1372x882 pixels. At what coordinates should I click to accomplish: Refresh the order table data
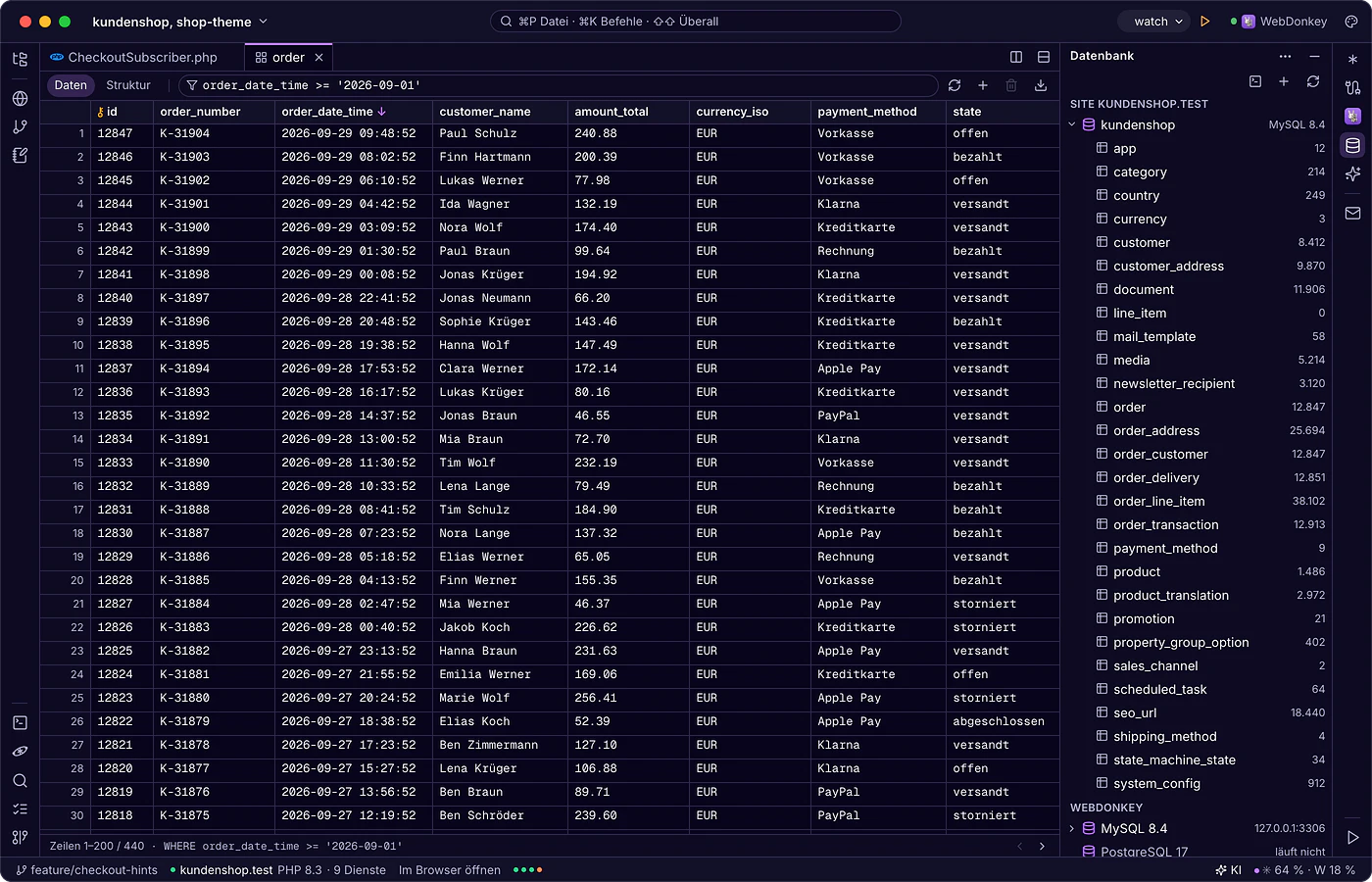[955, 85]
